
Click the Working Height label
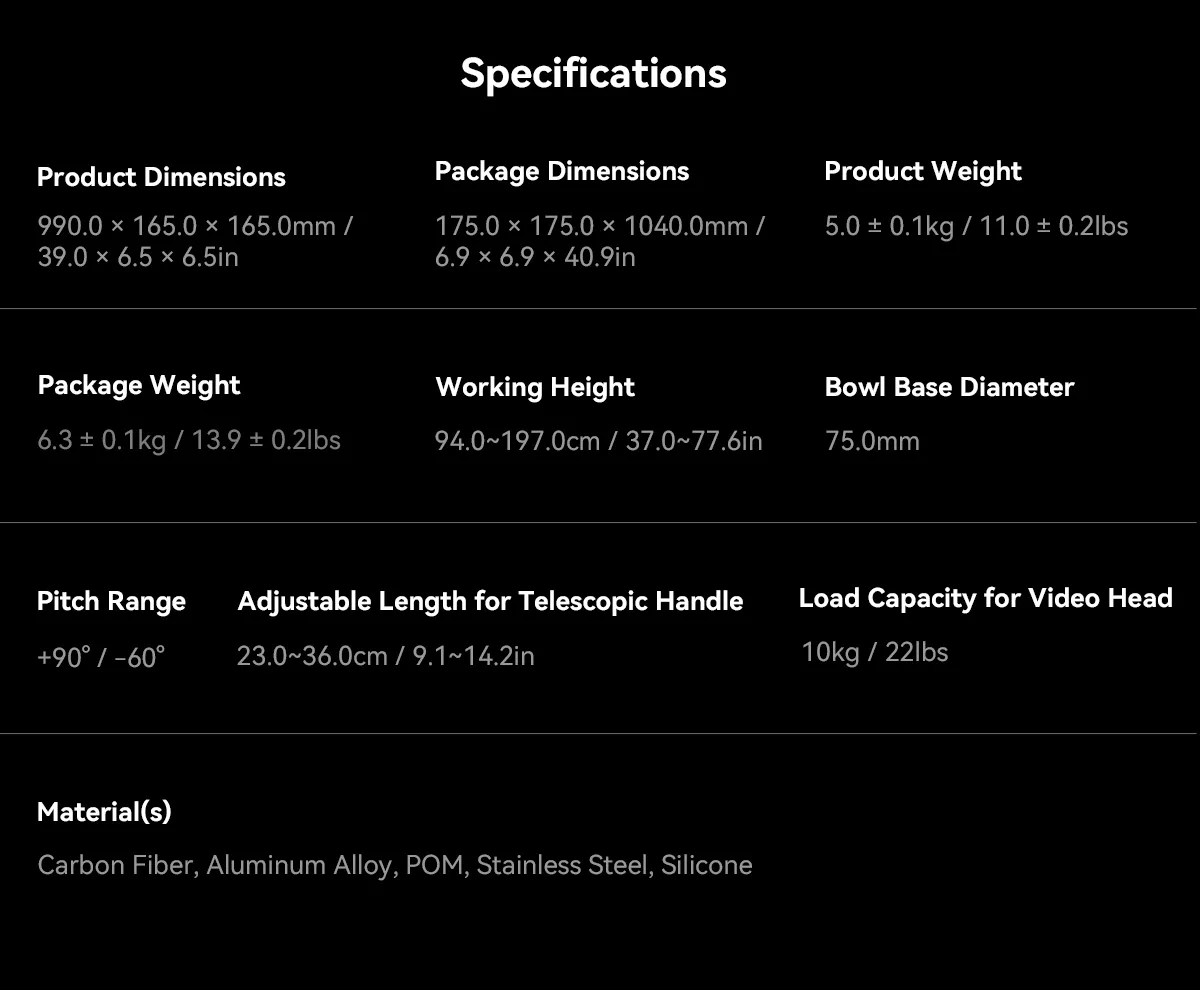point(535,387)
